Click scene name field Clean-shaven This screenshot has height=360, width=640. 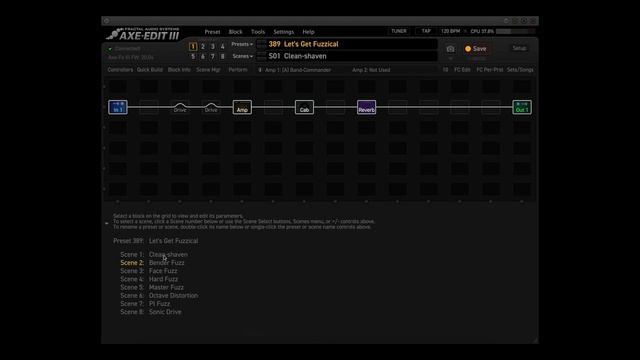[352, 56]
